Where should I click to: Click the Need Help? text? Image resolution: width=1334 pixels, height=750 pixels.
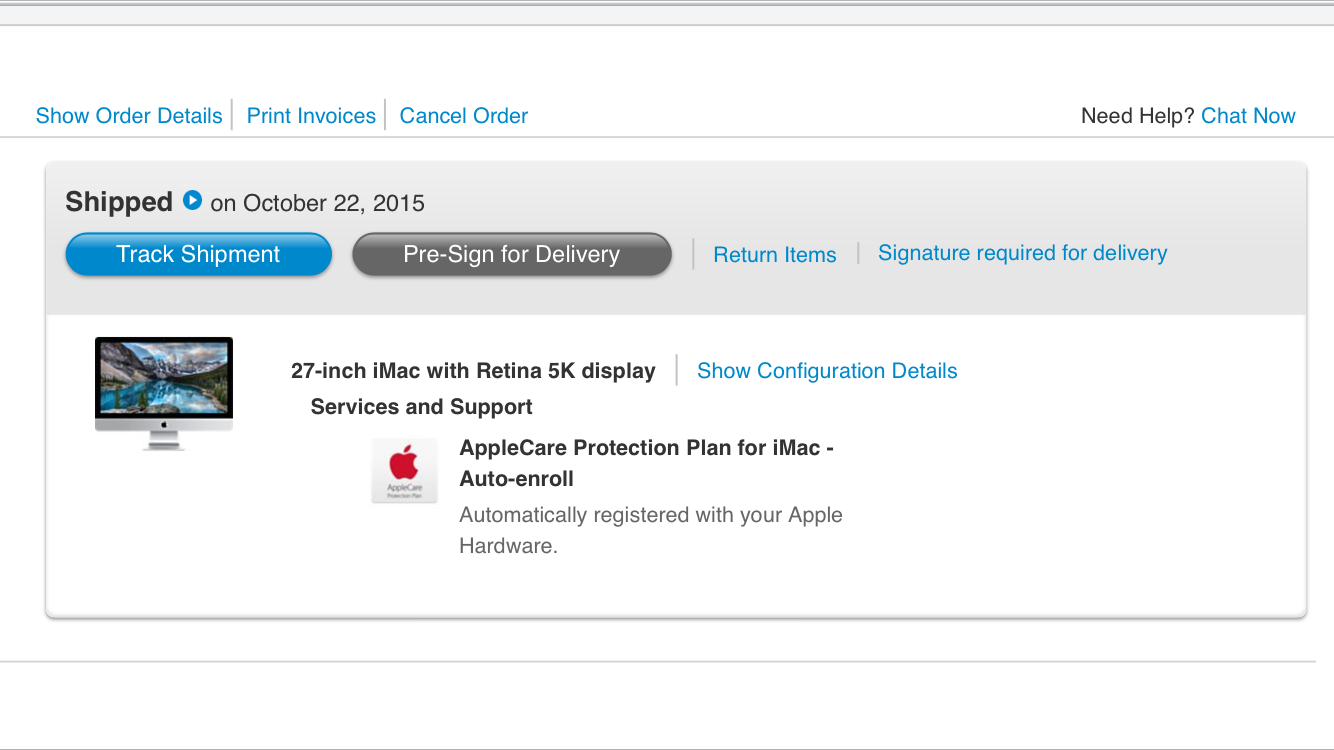click(1137, 116)
